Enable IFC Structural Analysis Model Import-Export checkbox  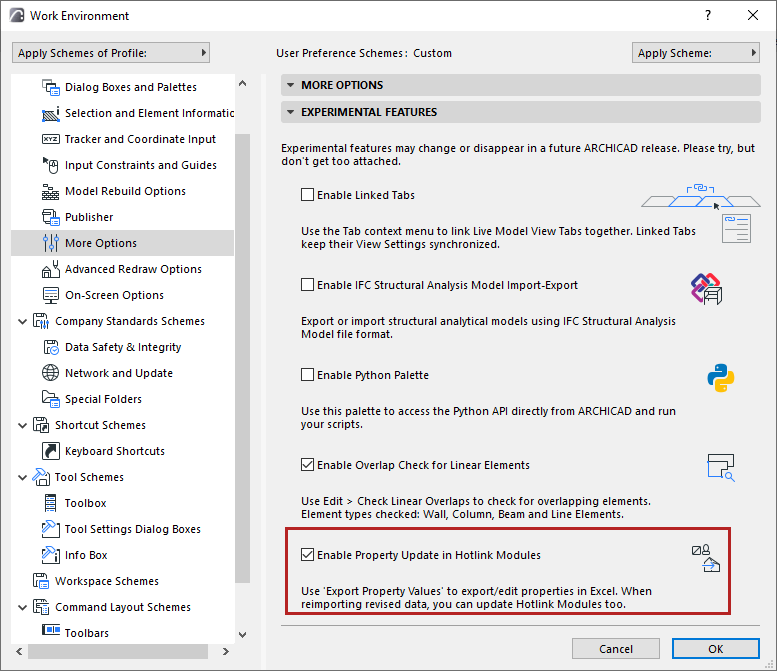point(307,285)
